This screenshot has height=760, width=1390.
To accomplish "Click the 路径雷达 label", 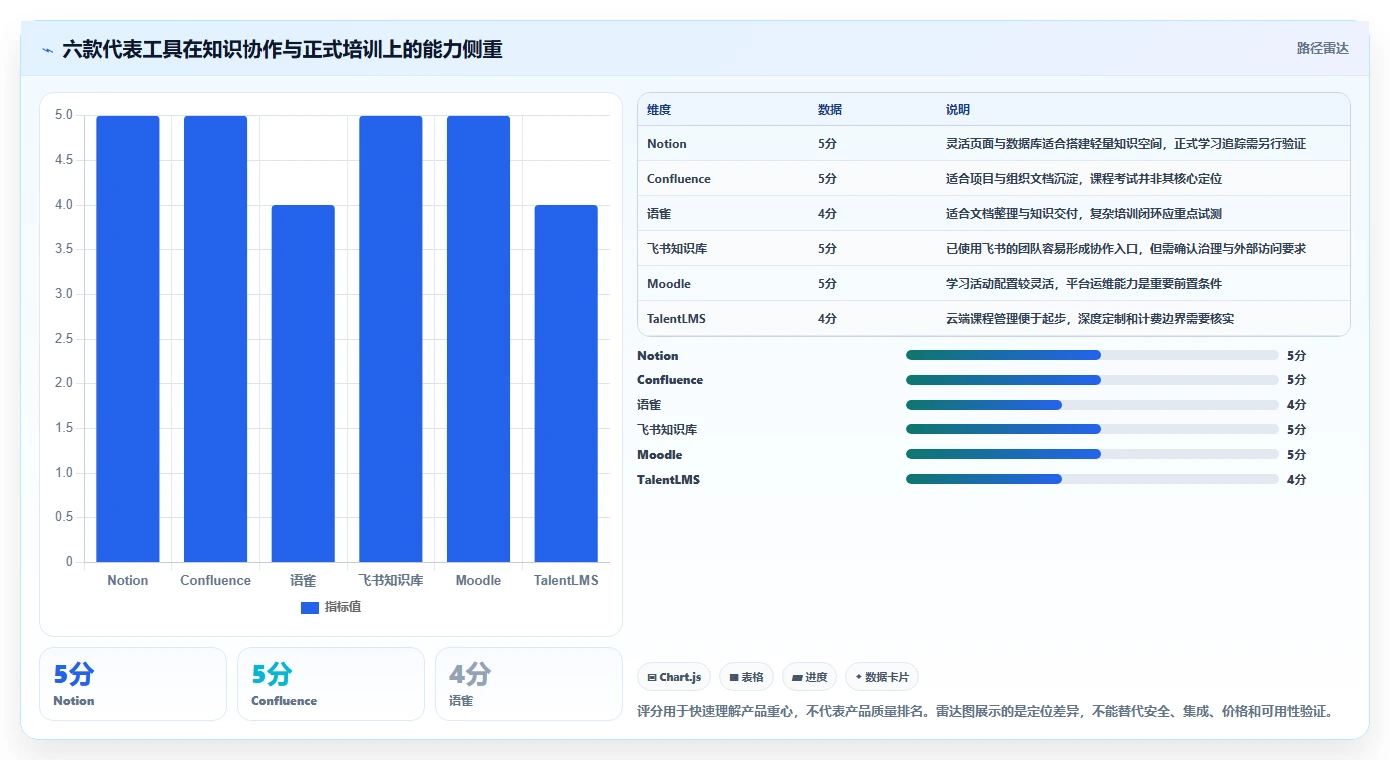I will [1322, 48].
